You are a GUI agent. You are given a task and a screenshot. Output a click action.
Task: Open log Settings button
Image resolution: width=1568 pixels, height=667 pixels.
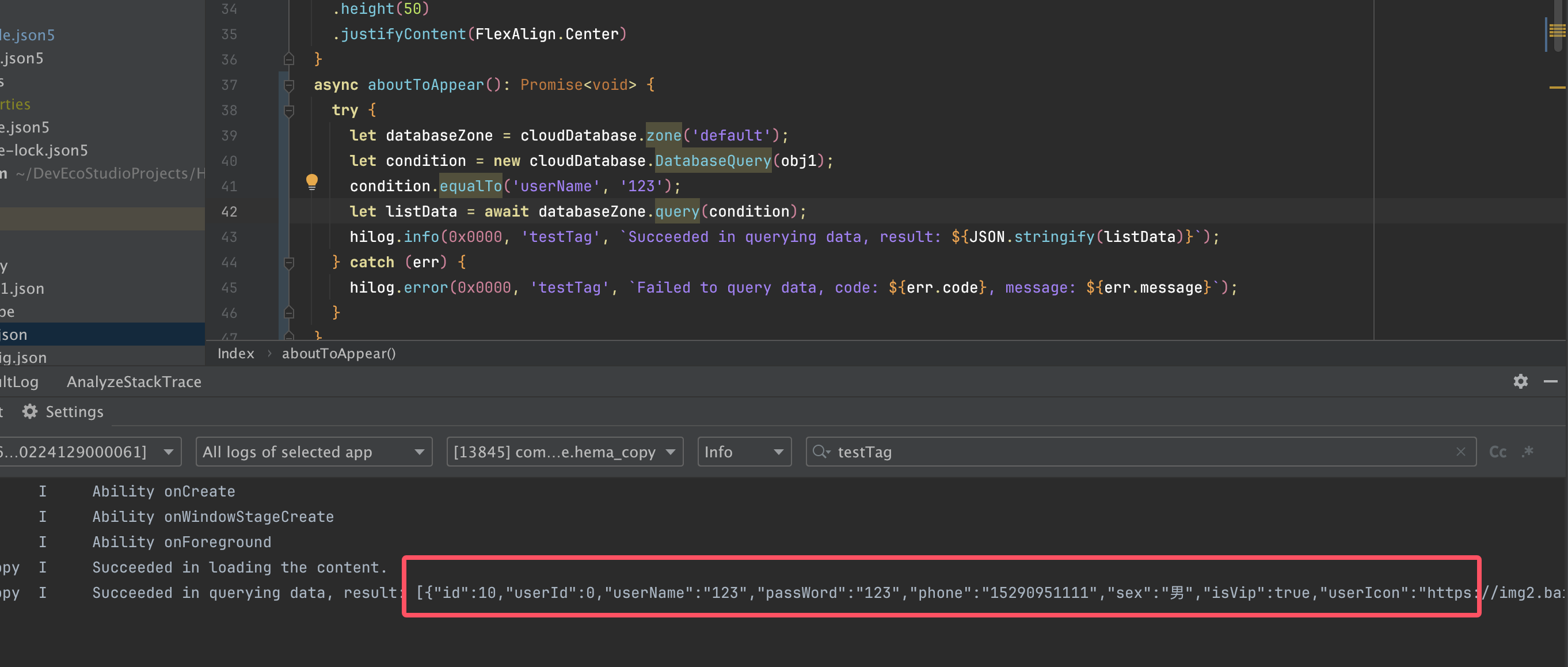(63, 412)
